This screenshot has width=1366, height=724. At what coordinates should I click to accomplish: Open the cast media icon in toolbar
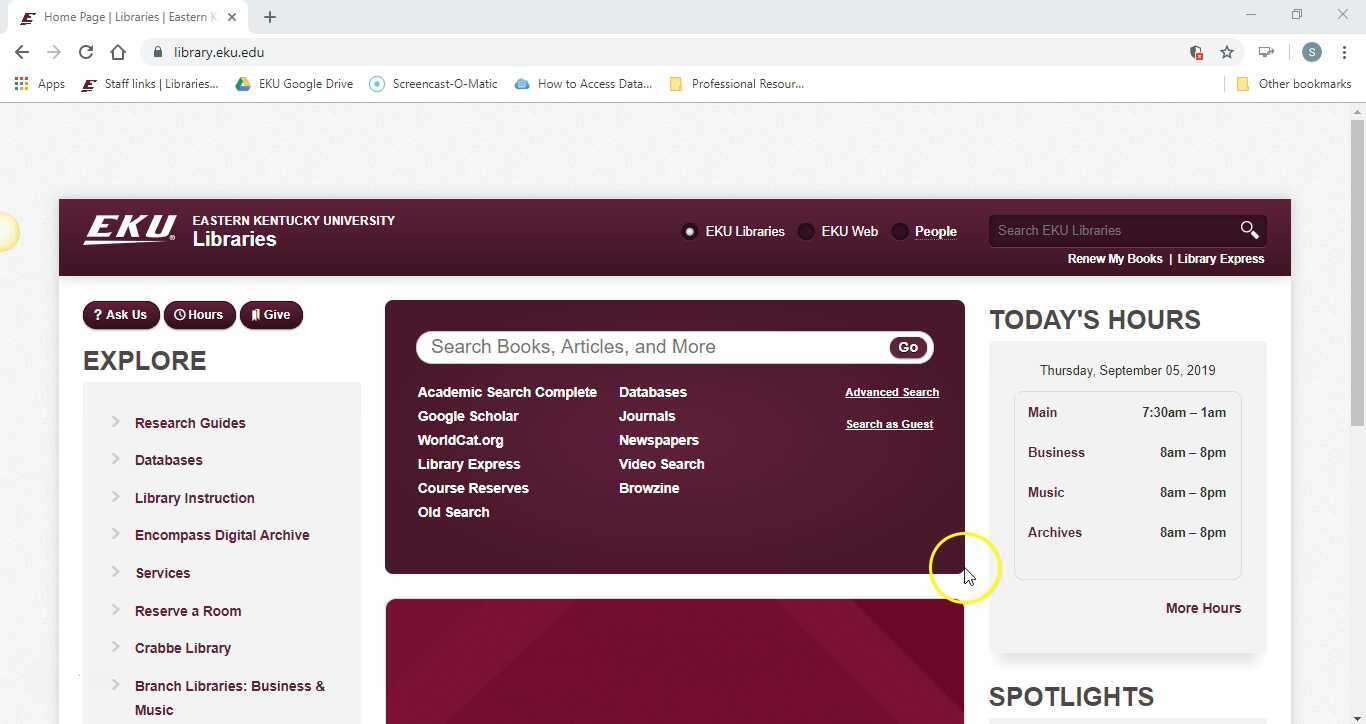[1266, 52]
